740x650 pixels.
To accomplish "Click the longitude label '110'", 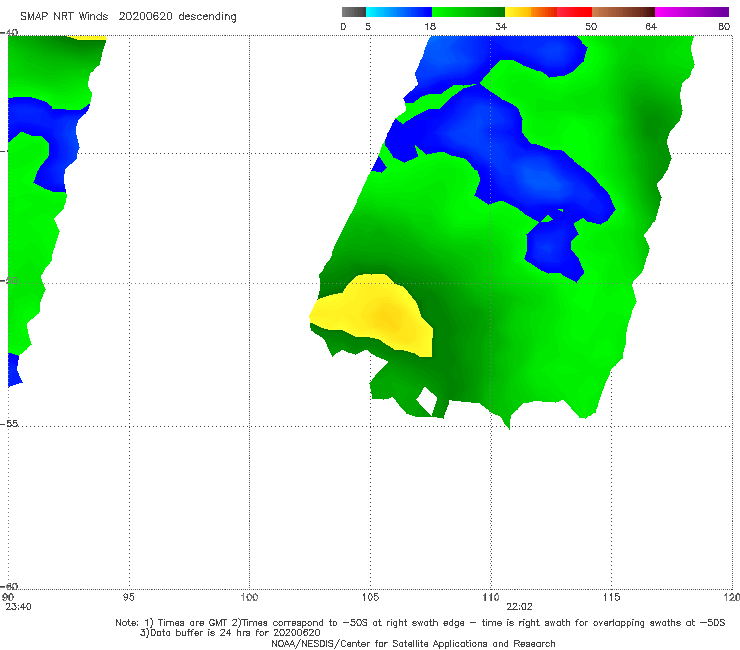I will coord(491,597).
